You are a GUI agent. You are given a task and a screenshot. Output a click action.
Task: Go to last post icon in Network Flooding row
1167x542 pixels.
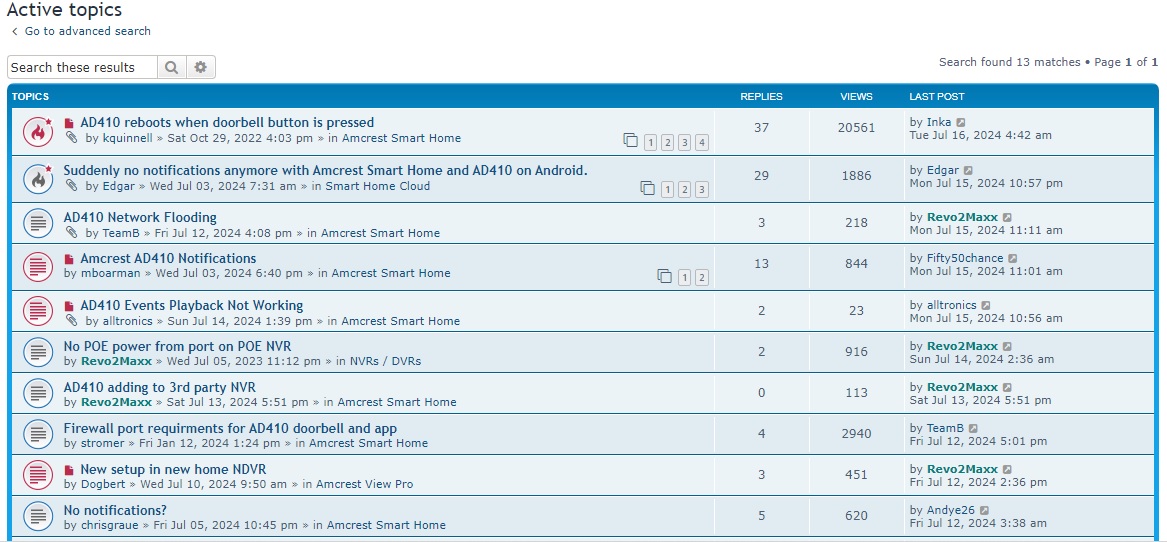click(1007, 217)
